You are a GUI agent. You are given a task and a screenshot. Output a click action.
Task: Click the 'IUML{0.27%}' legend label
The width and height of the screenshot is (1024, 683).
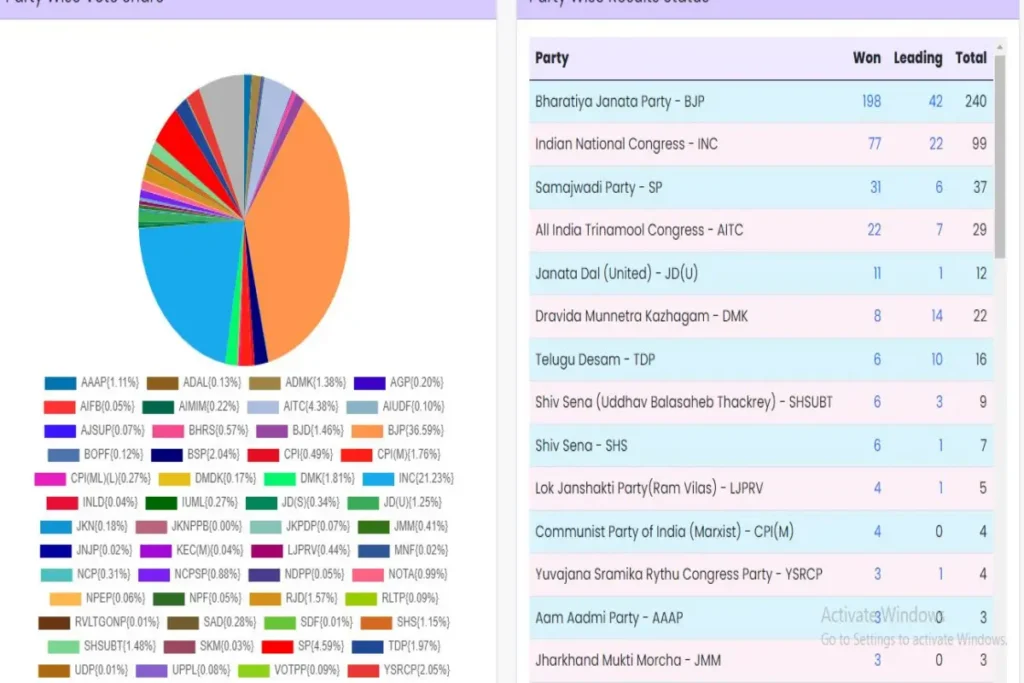[x=209, y=503]
